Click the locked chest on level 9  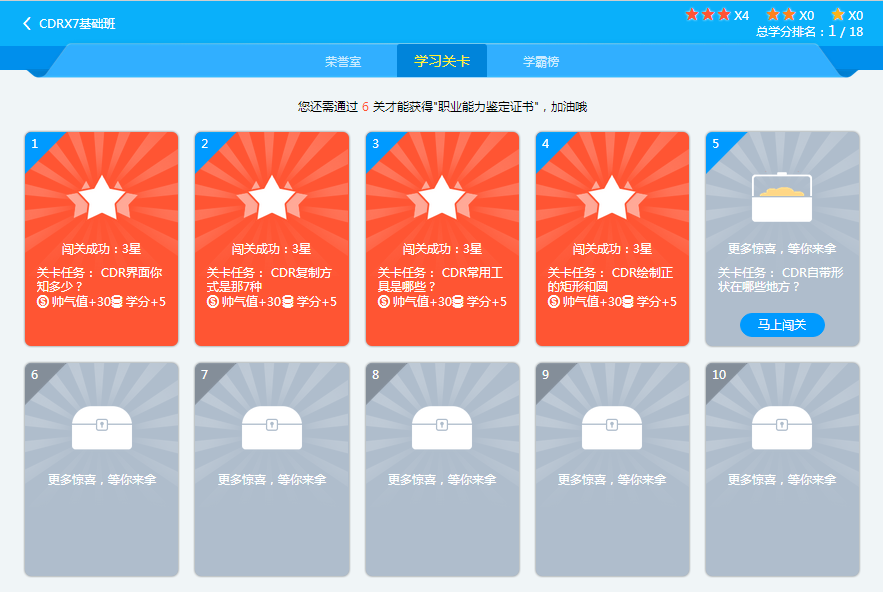pos(612,428)
